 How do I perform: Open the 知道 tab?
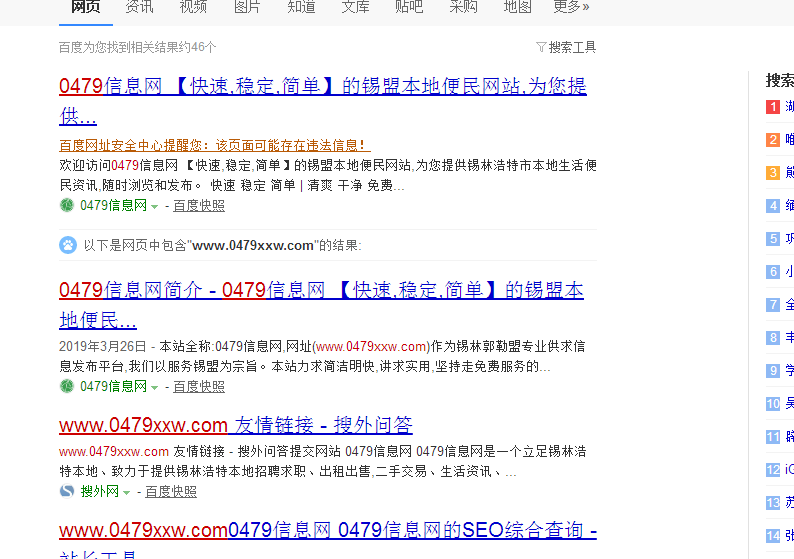click(x=301, y=7)
